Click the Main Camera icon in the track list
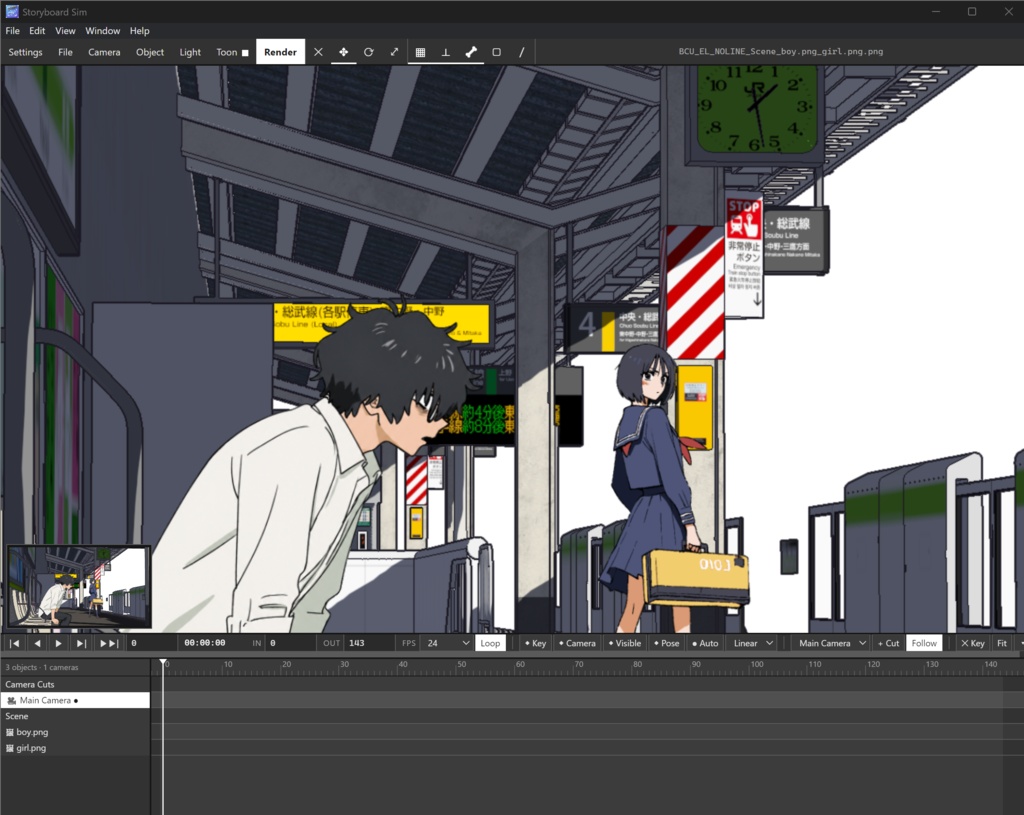This screenshot has width=1024, height=815. (11, 700)
